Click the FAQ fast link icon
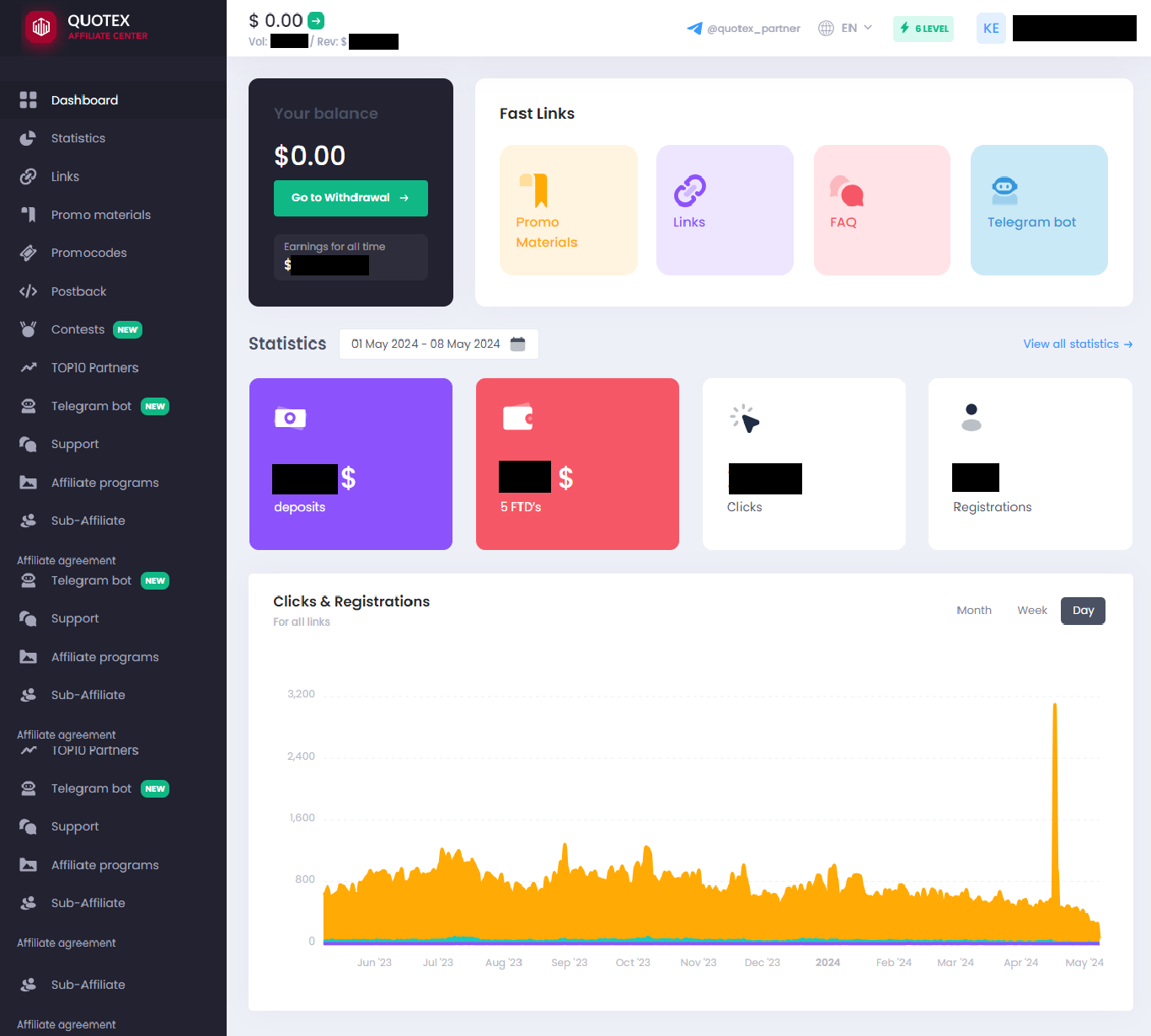Image resolution: width=1151 pixels, height=1036 pixels. (x=845, y=192)
